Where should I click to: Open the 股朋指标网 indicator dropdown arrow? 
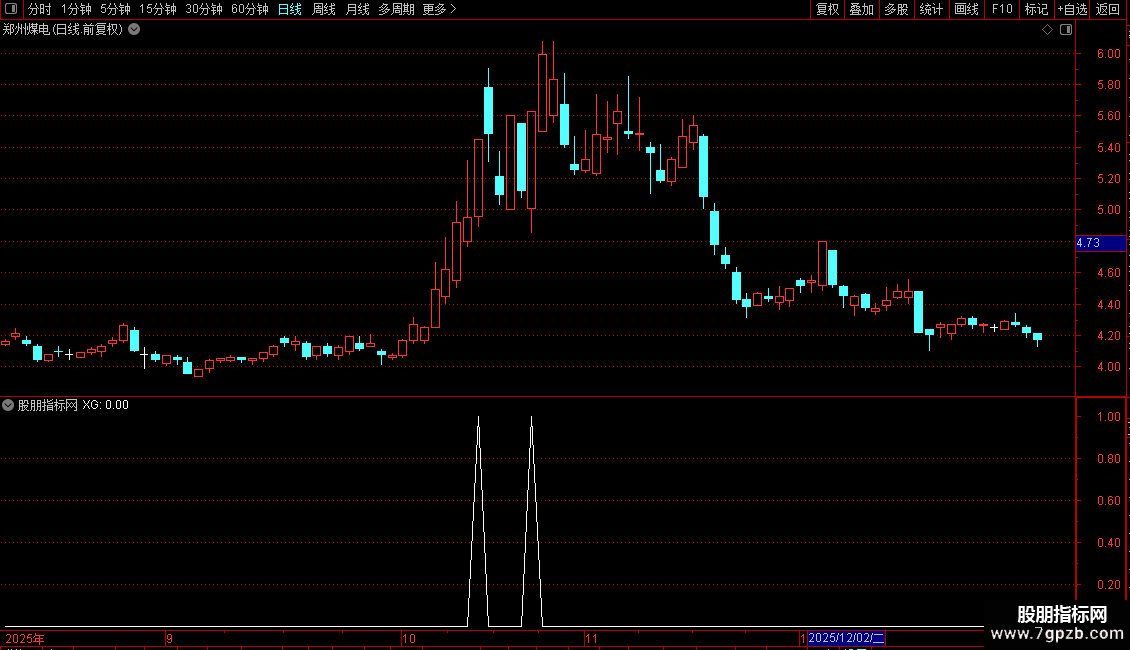[8, 405]
